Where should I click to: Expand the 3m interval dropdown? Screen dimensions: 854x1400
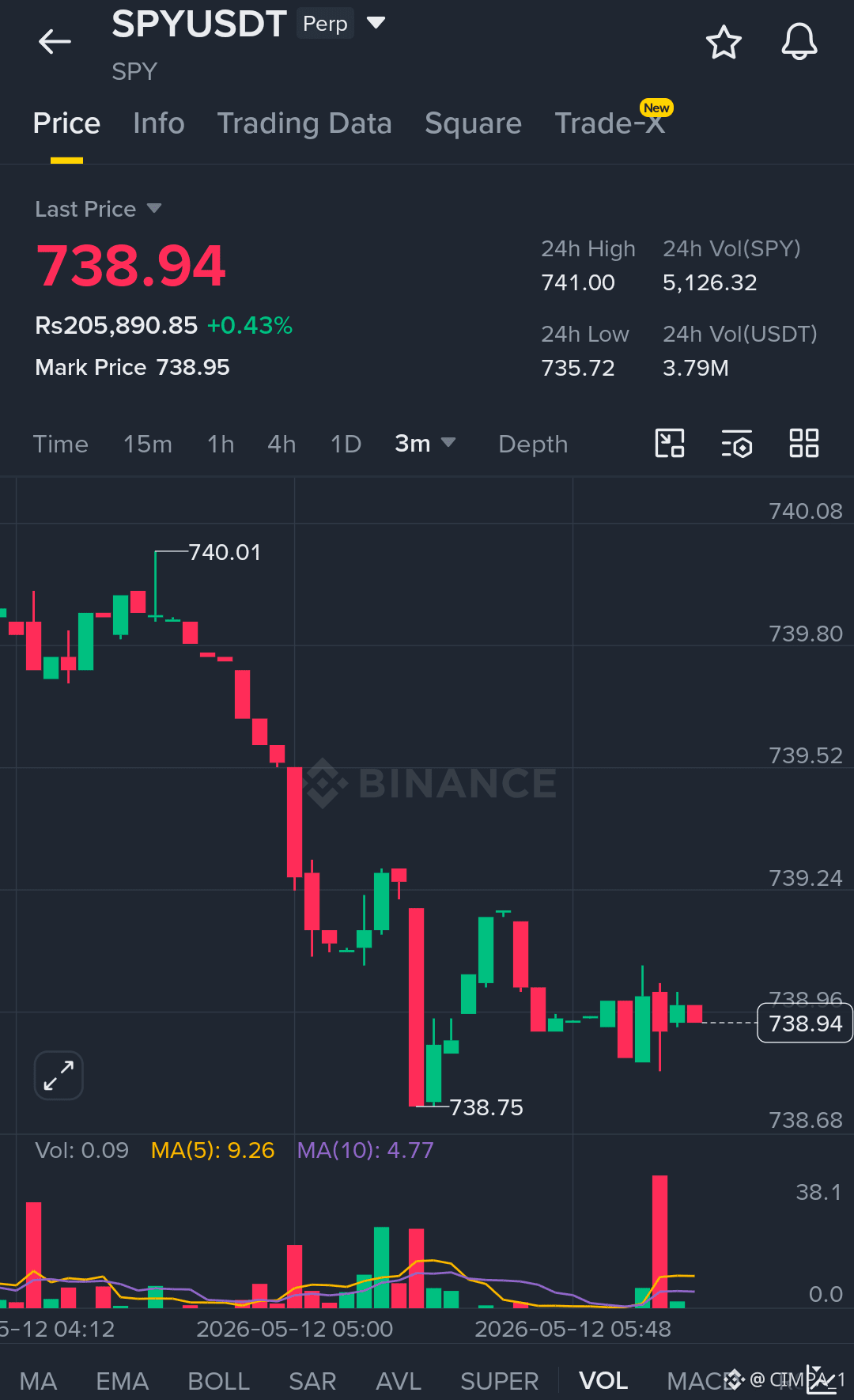click(425, 444)
